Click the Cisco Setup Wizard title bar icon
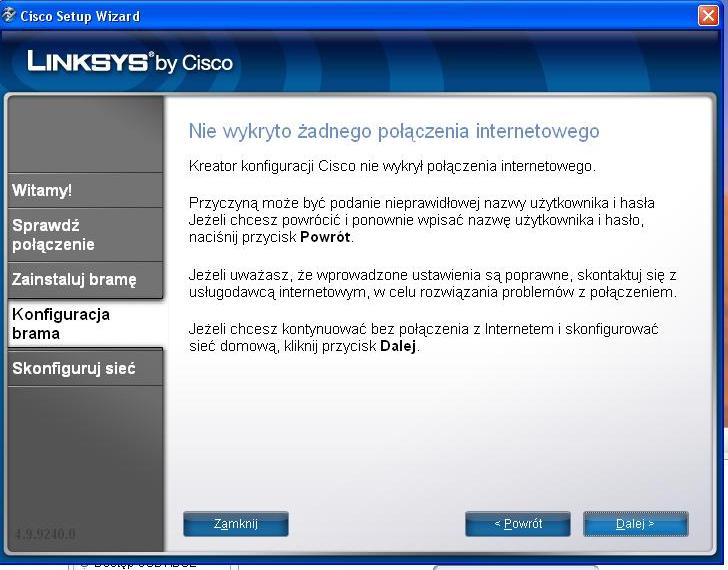Screen dimensions: 728x570 click(8, 15)
